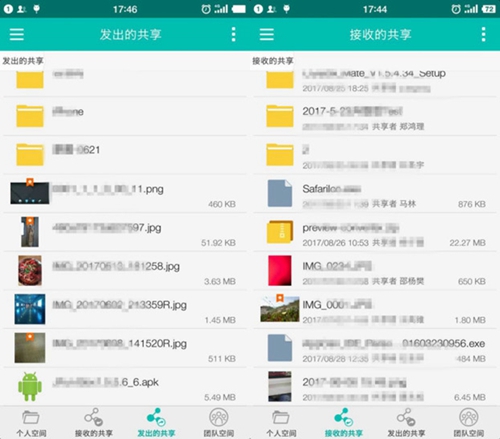Click the 22.27 MB size label
The height and width of the screenshot is (439, 500).
(x=467, y=243)
